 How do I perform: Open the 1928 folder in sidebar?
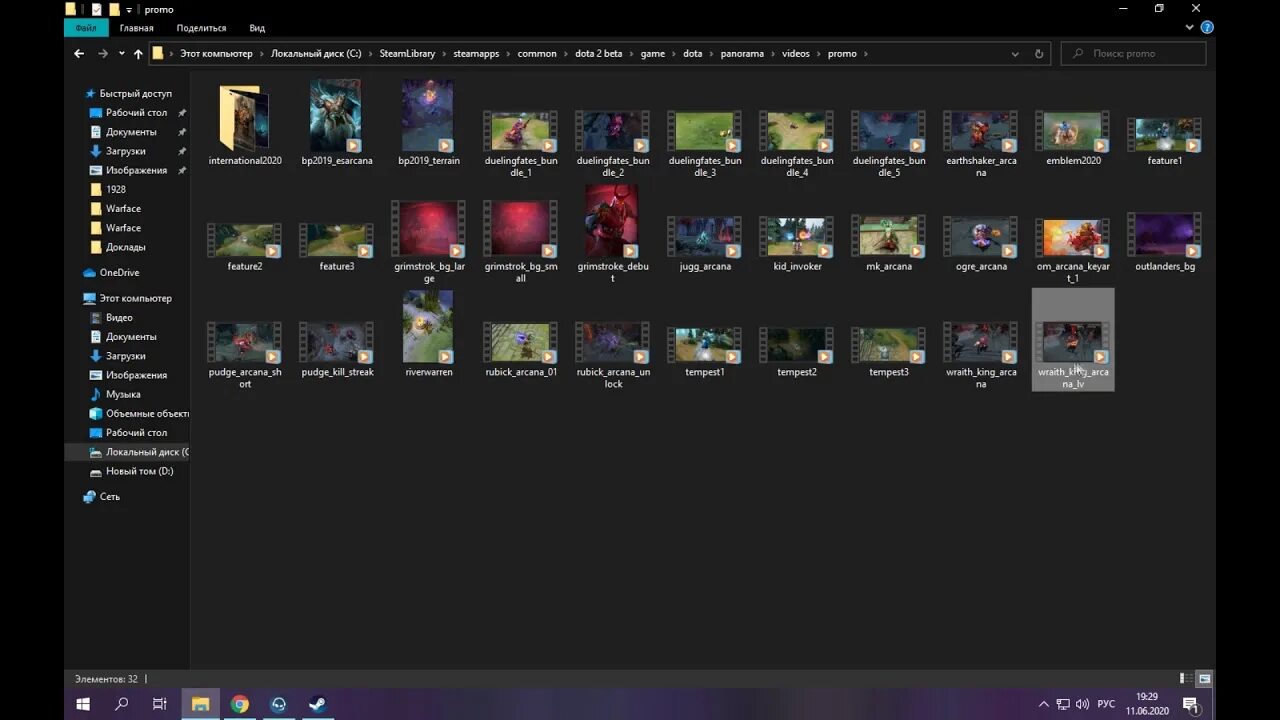(108, 189)
